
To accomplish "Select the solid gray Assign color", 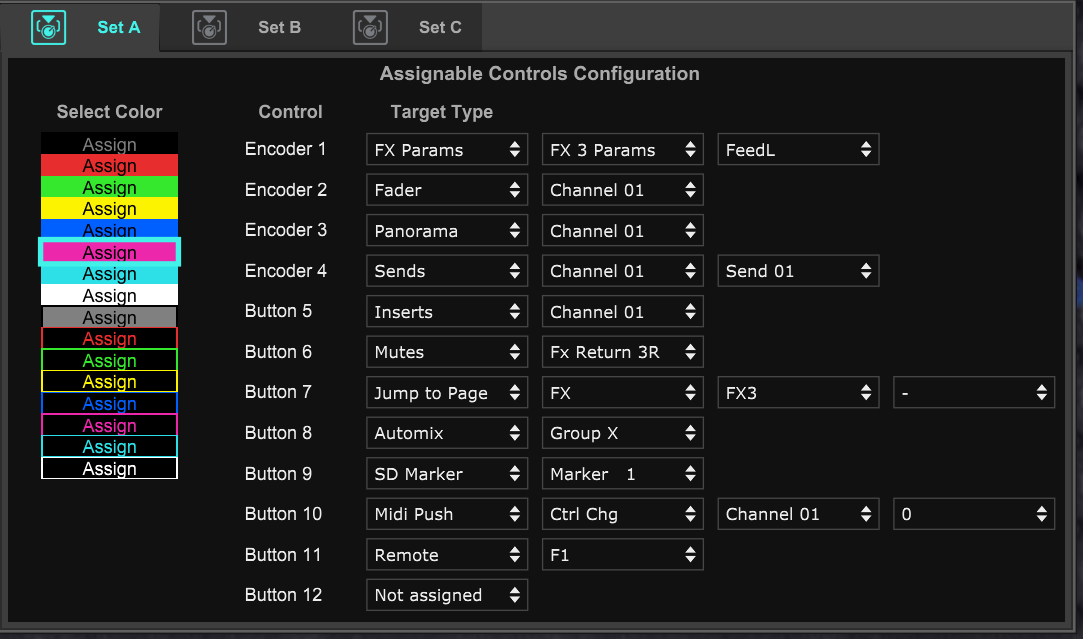I will tap(109, 317).
